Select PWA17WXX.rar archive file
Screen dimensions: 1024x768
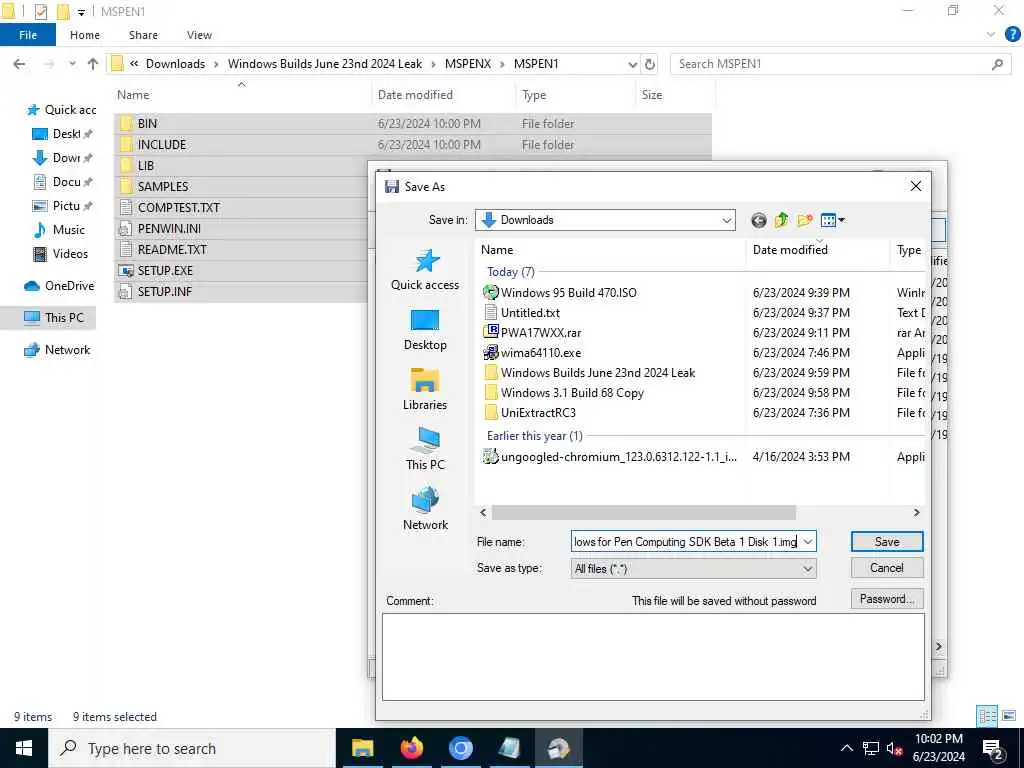point(540,333)
